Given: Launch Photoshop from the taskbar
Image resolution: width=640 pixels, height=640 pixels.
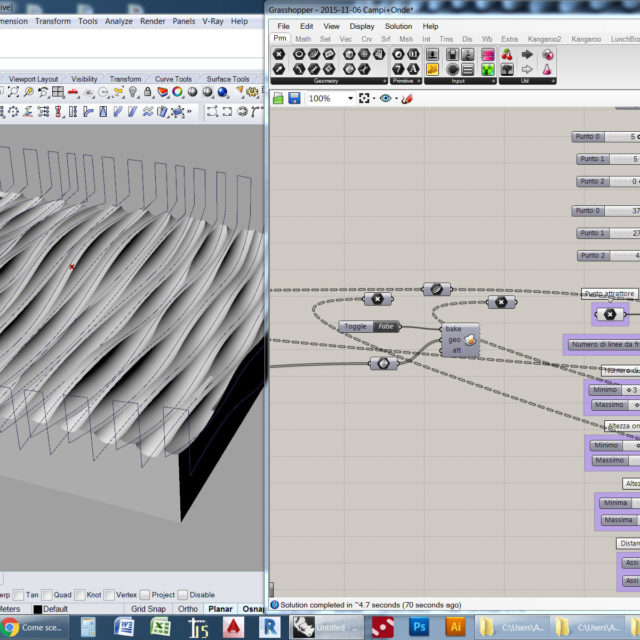Looking at the screenshot, I should (x=420, y=626).
